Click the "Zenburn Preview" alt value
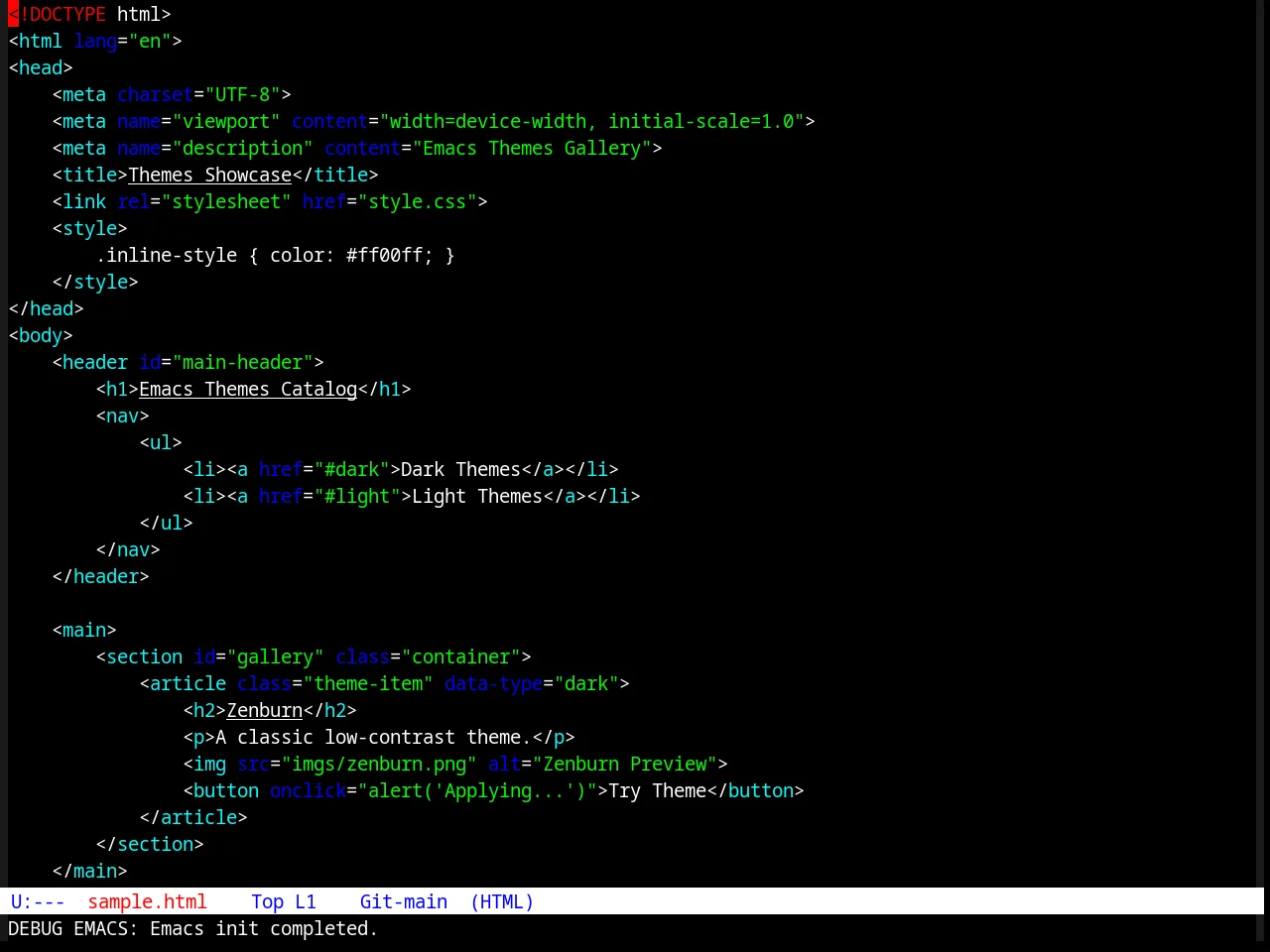 pyautogui.click(x=625, y=764)
